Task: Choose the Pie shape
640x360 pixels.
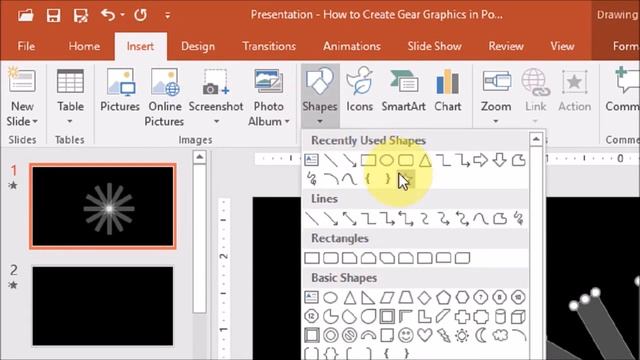Action: pyautogui.click(x=331, y=316)
